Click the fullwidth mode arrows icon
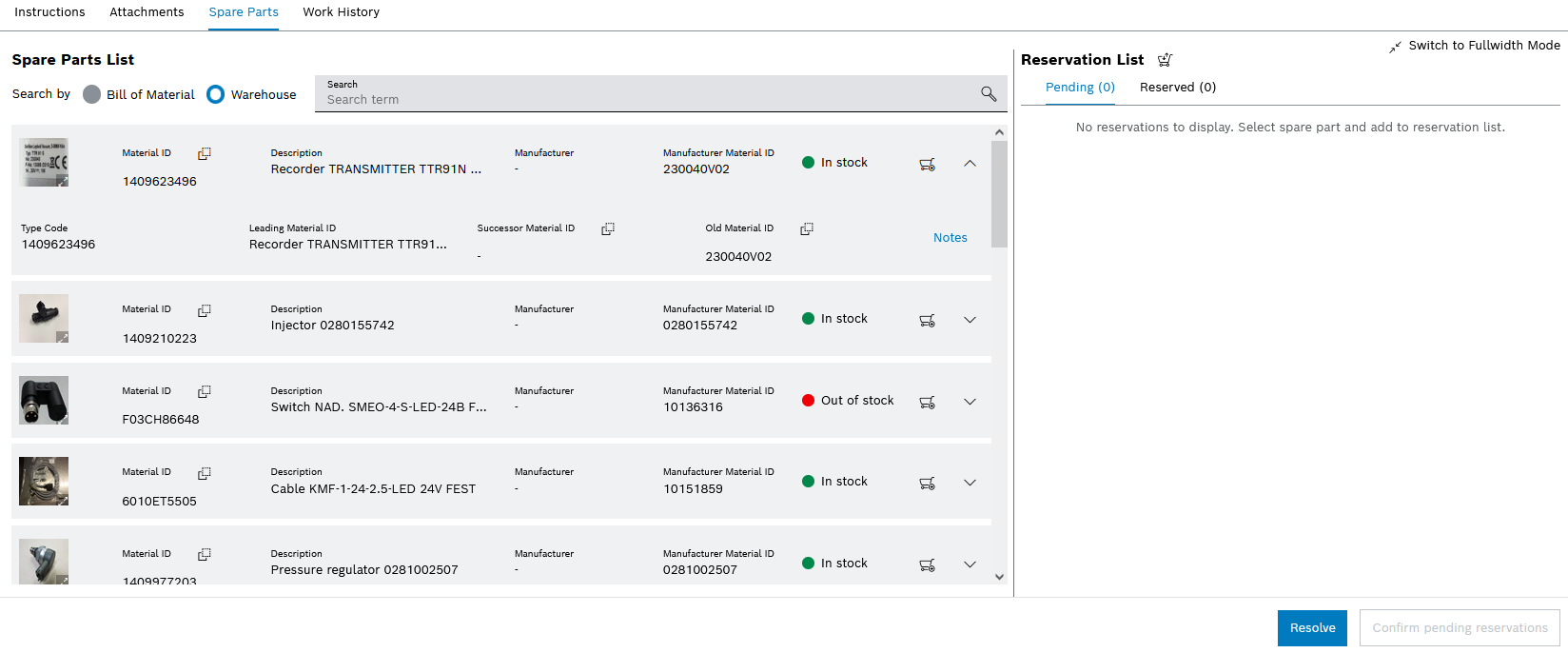This screenshot has width=1568, height=653. pyautogui.click(x=1395, y=47)
